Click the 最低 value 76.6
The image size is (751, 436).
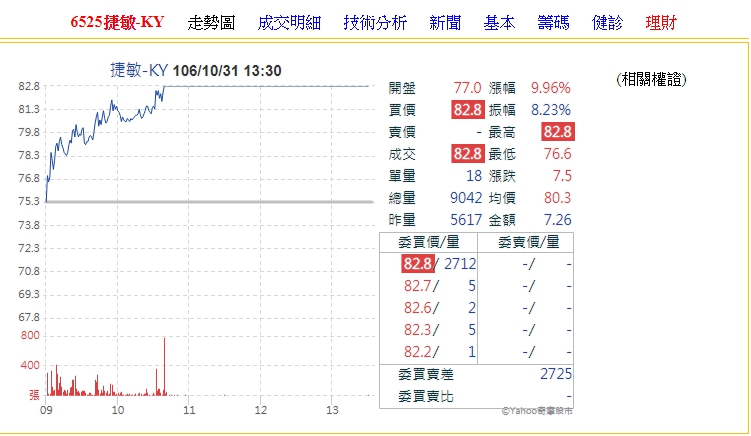coord(558,154)
